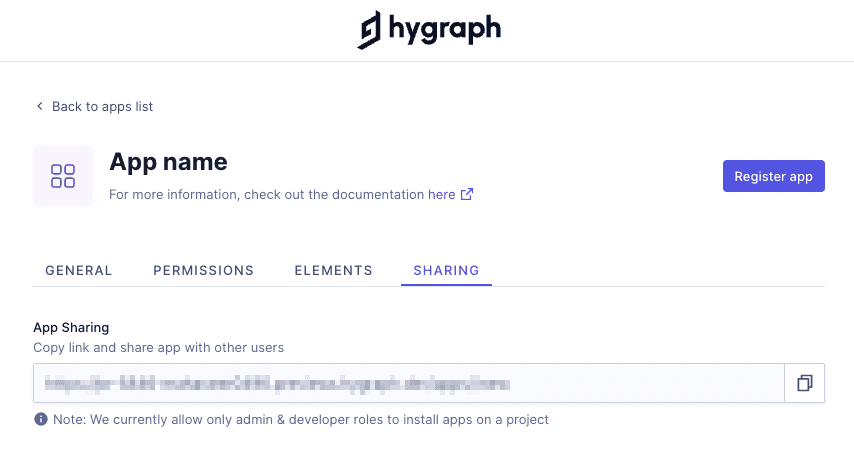854x453 pixels.
Task: Select the App name heading
Action: point(168,162)
